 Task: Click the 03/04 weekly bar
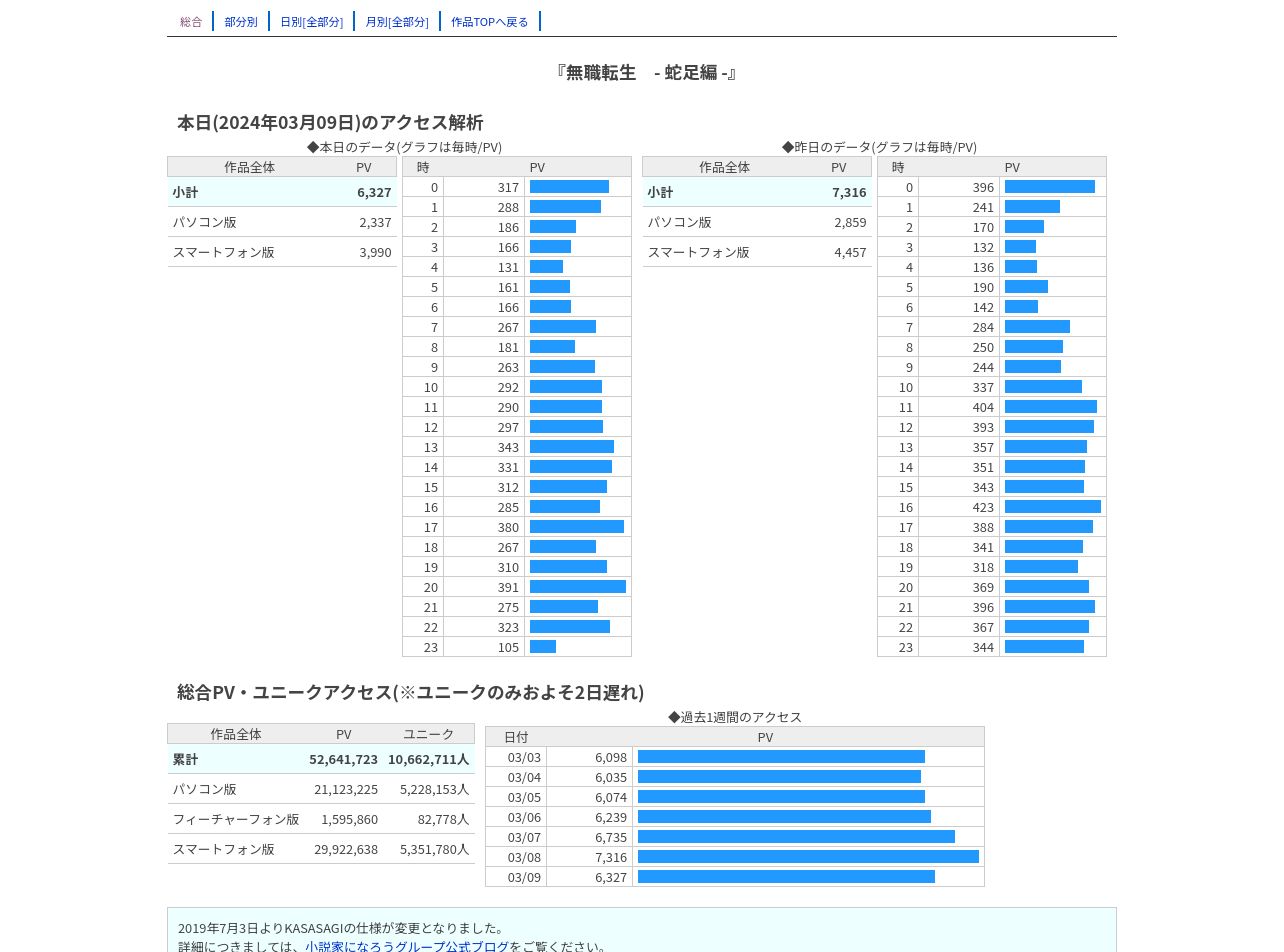coord(779,777)
